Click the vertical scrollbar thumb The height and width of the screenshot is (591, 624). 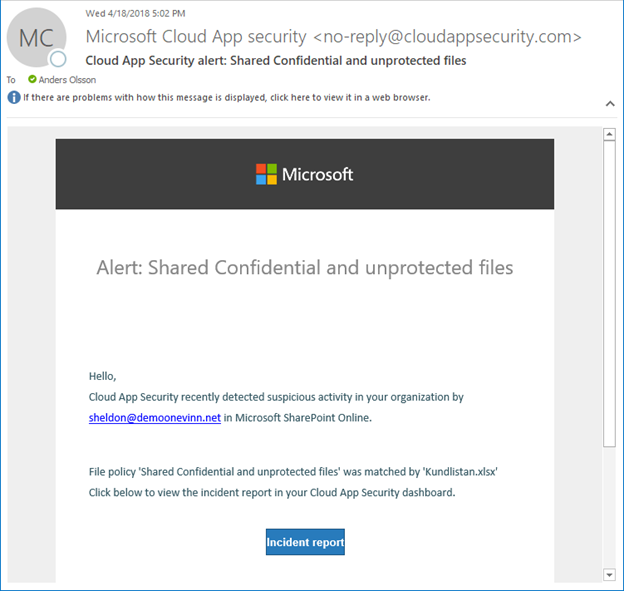609,290
